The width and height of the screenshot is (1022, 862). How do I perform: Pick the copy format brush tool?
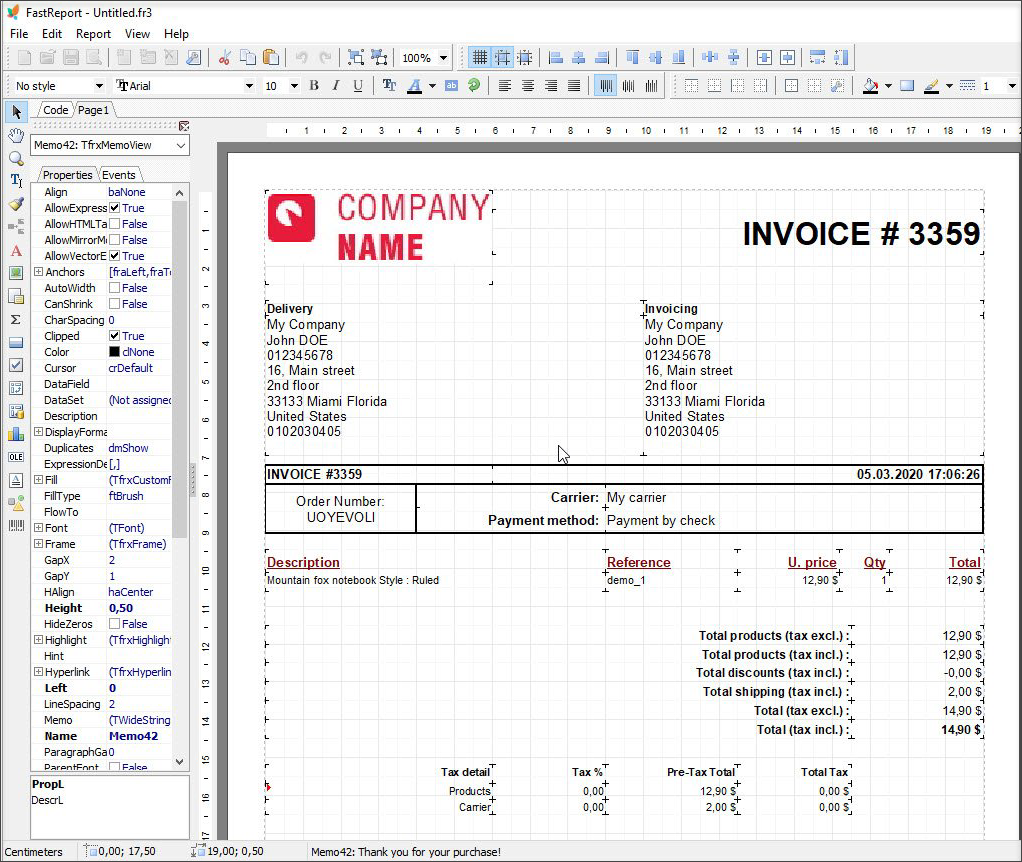[x=16, y=204]
